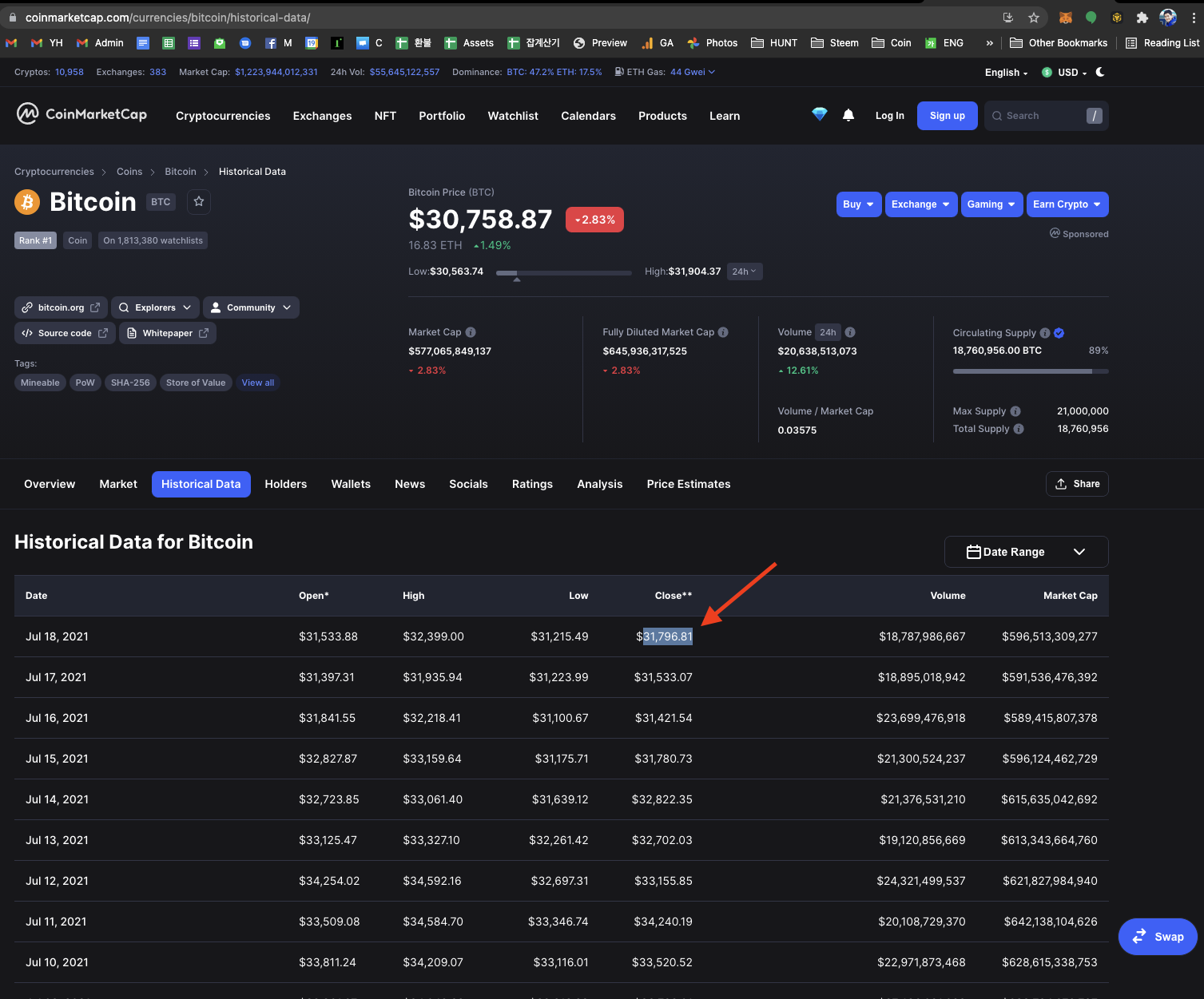Image resolution: width=1204 pixels, height=999 pixels.
Task: Click the Volume info icon
Action: click(850, 332)
